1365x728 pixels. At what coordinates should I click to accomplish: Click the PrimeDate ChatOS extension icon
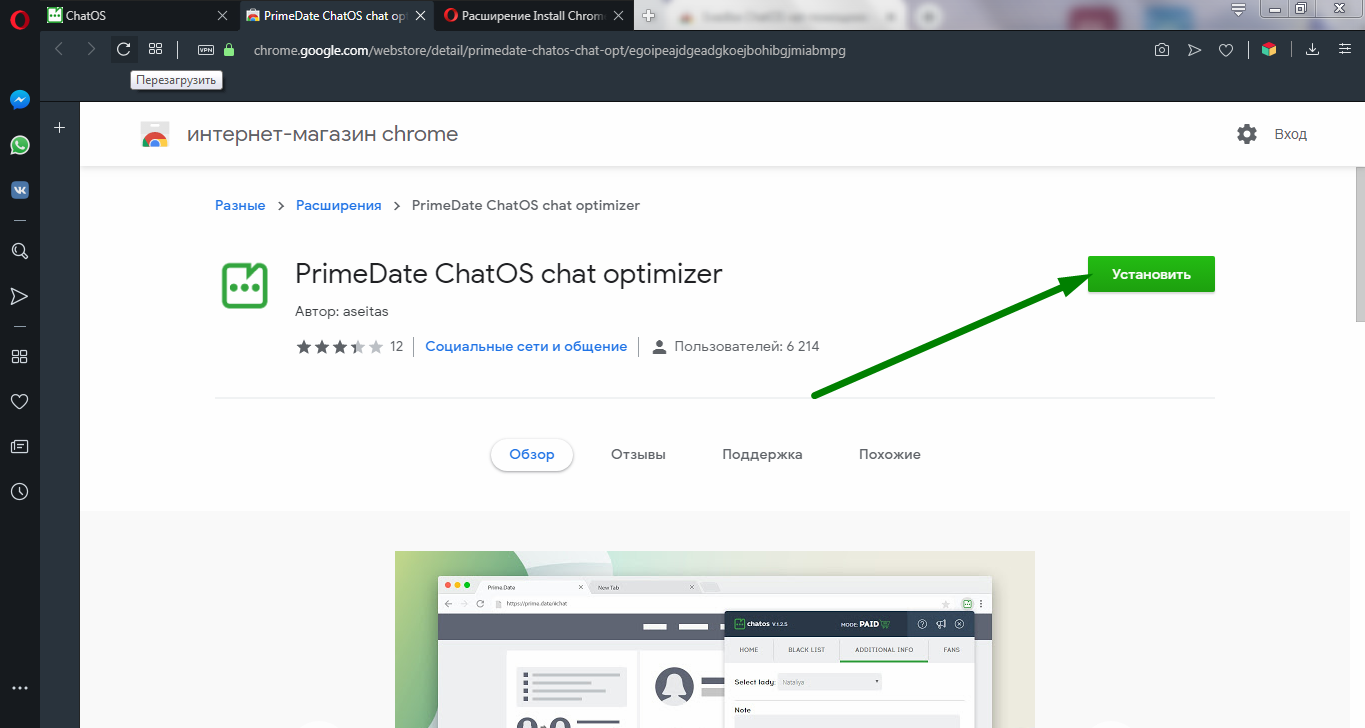pyautogui.click(x=245, y=285)
